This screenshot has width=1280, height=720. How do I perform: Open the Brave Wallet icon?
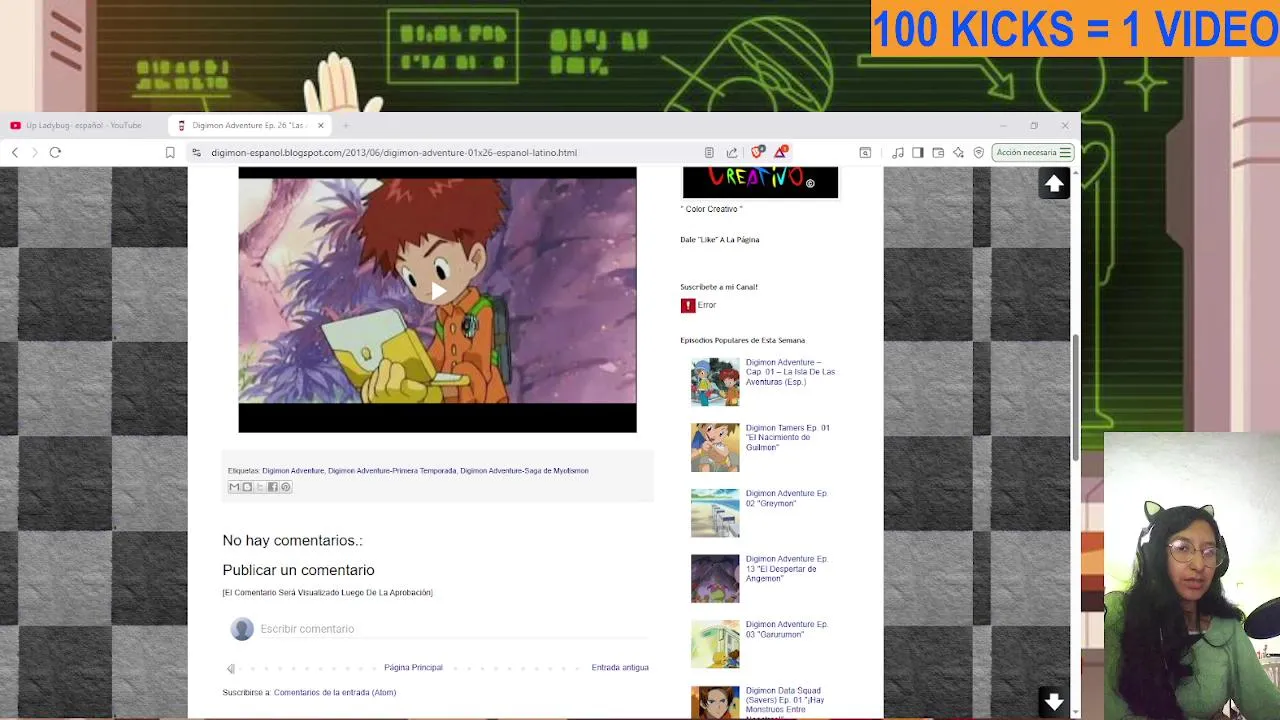(938, 152)
